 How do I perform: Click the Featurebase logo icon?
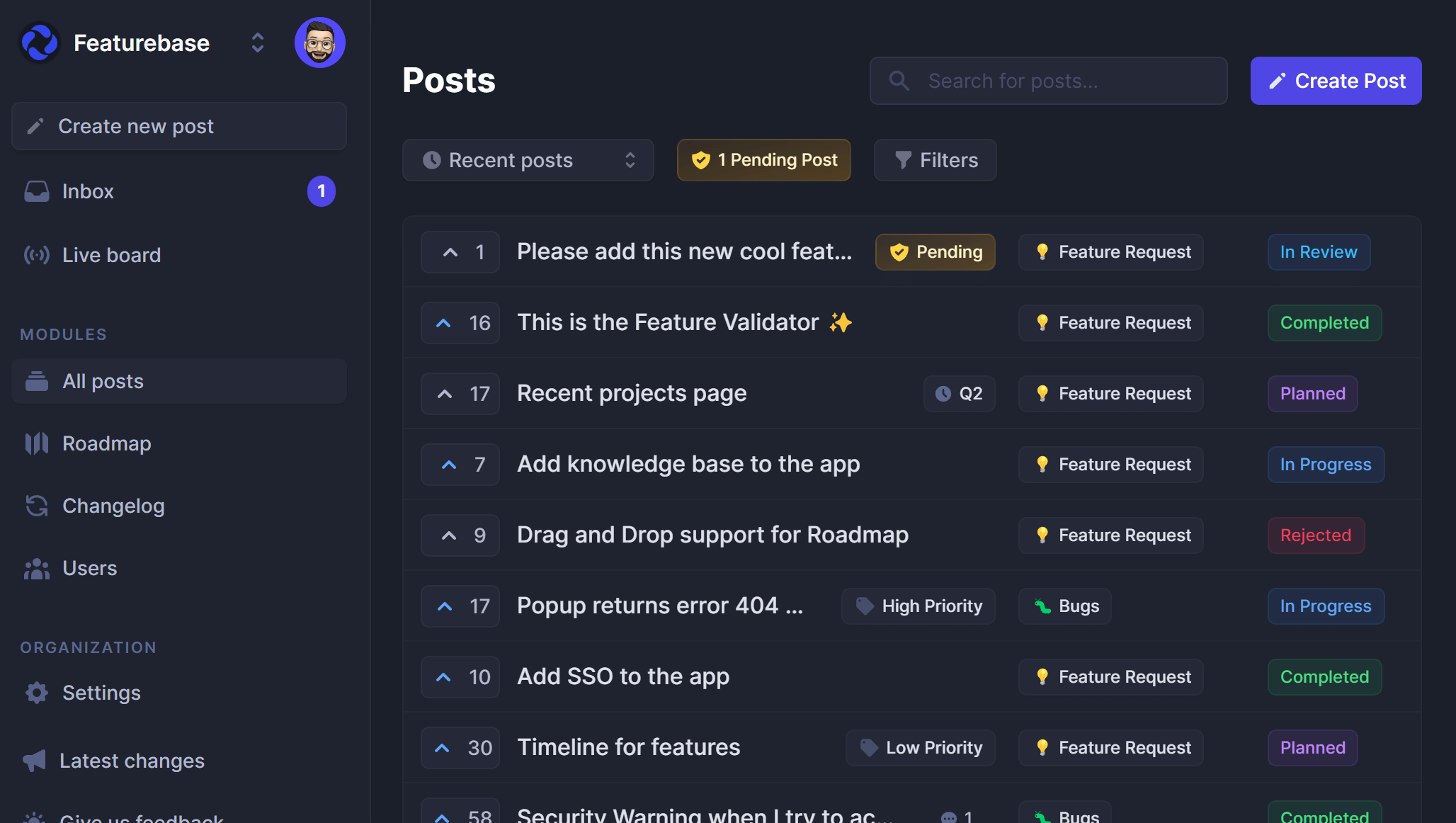coord(40,42)
